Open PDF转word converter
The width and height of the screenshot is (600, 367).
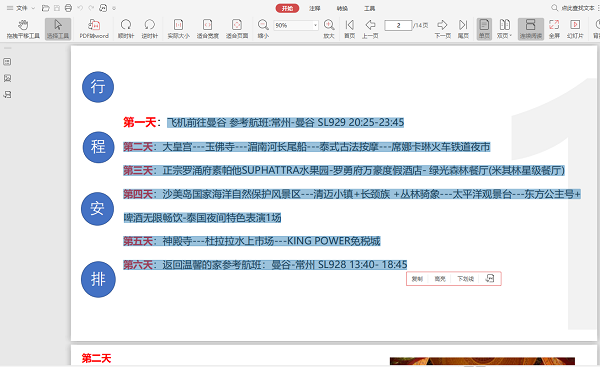94,29
